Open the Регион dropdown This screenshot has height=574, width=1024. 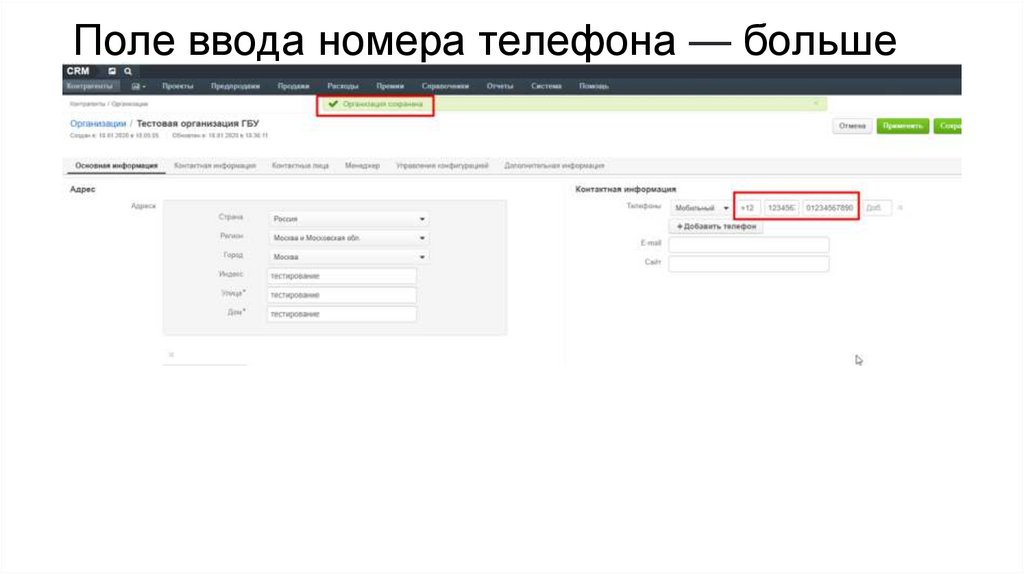click(348, 238)
